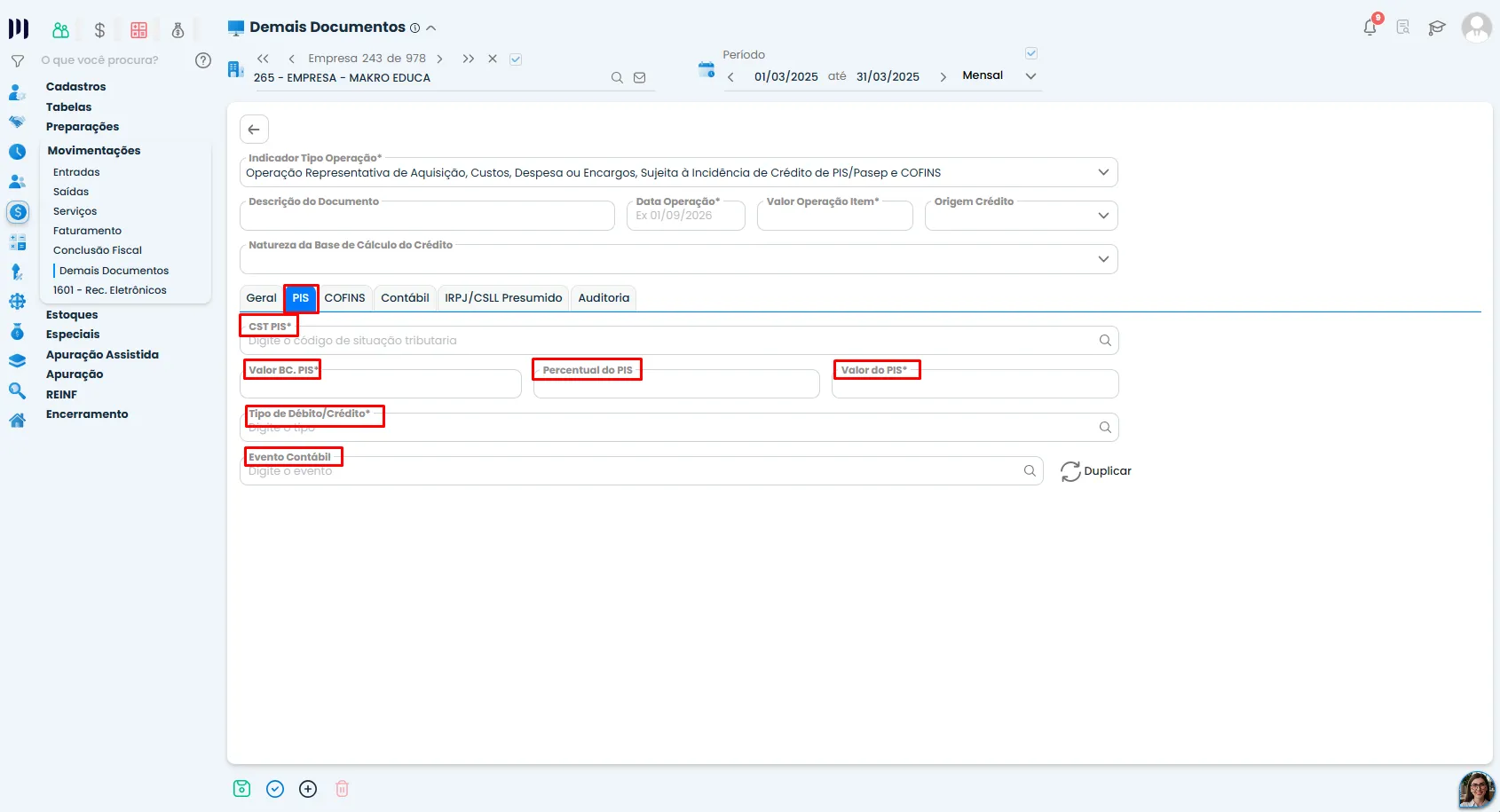Click the confirm check circle icon
The height and width of the screenshot is (812, 1500).
point(275,789)
